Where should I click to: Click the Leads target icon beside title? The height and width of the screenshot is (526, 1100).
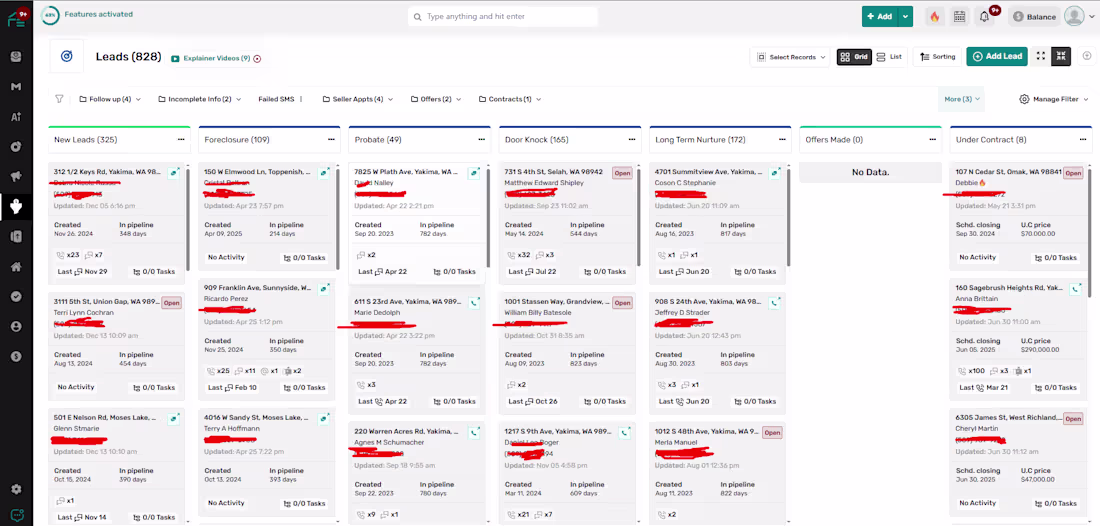67,56
